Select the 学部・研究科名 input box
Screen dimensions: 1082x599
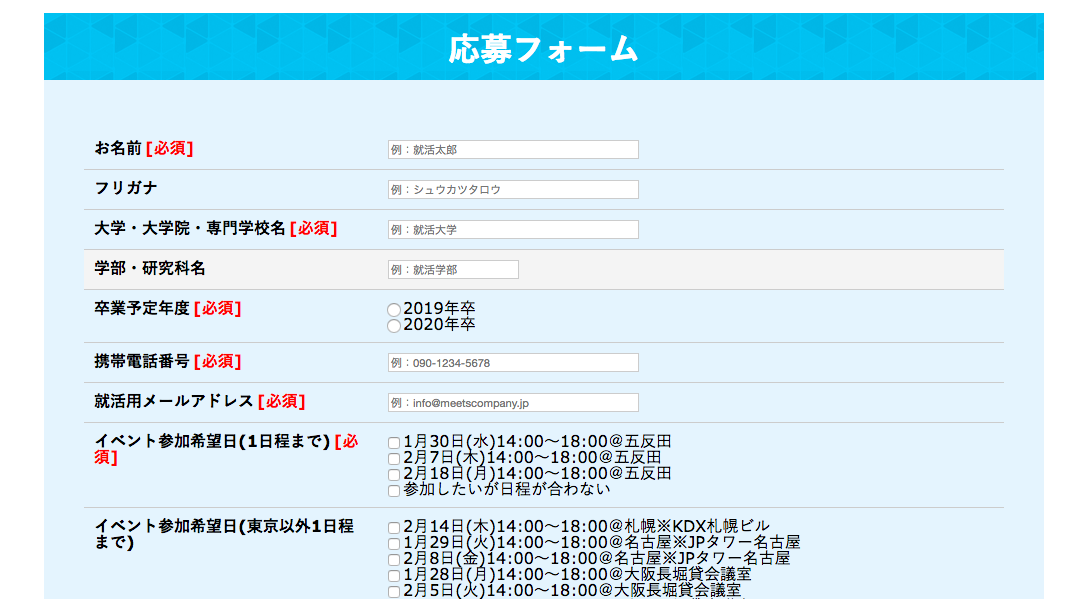click(453, 270)
